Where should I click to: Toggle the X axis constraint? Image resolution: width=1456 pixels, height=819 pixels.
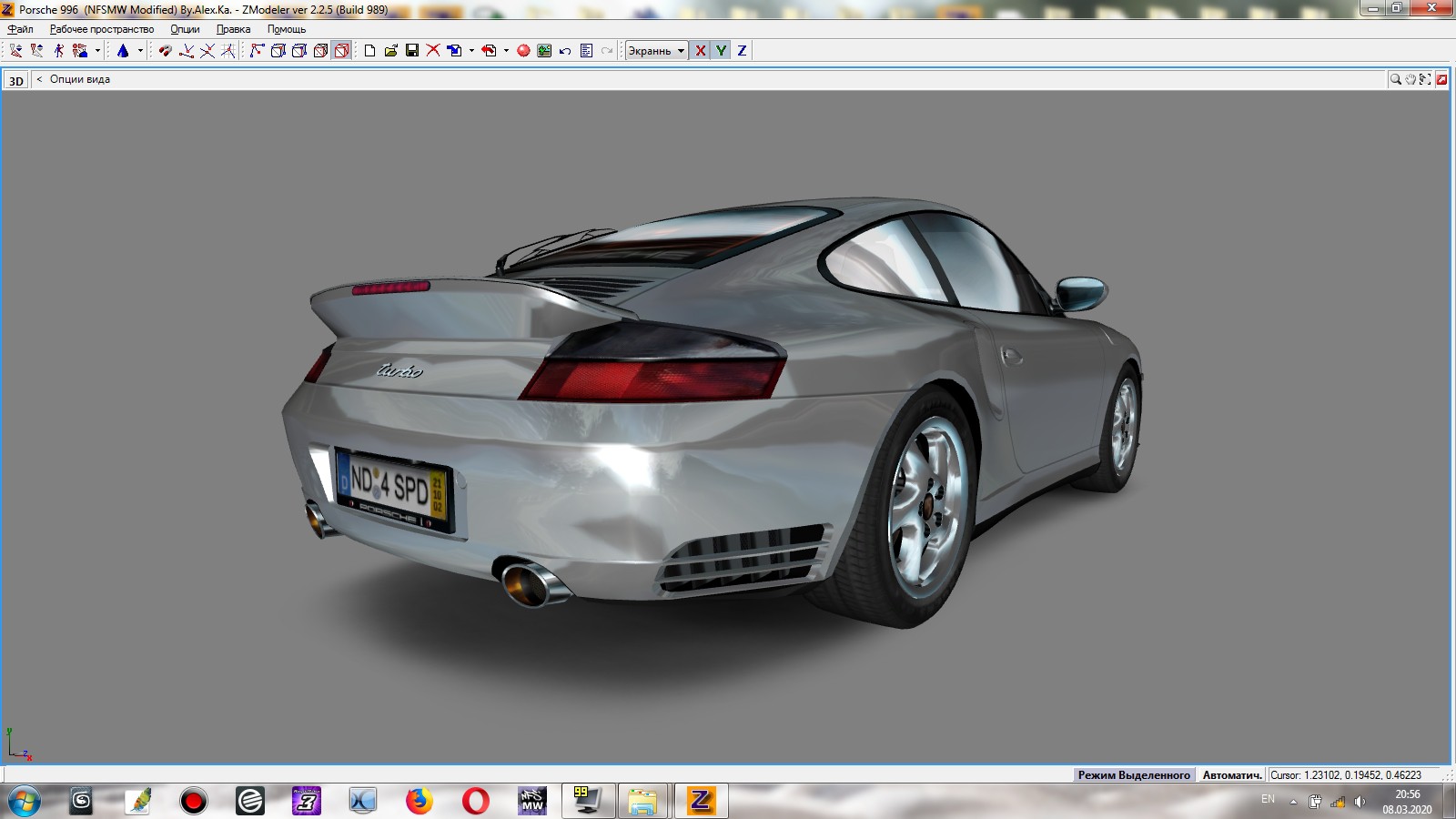(700, 51)
